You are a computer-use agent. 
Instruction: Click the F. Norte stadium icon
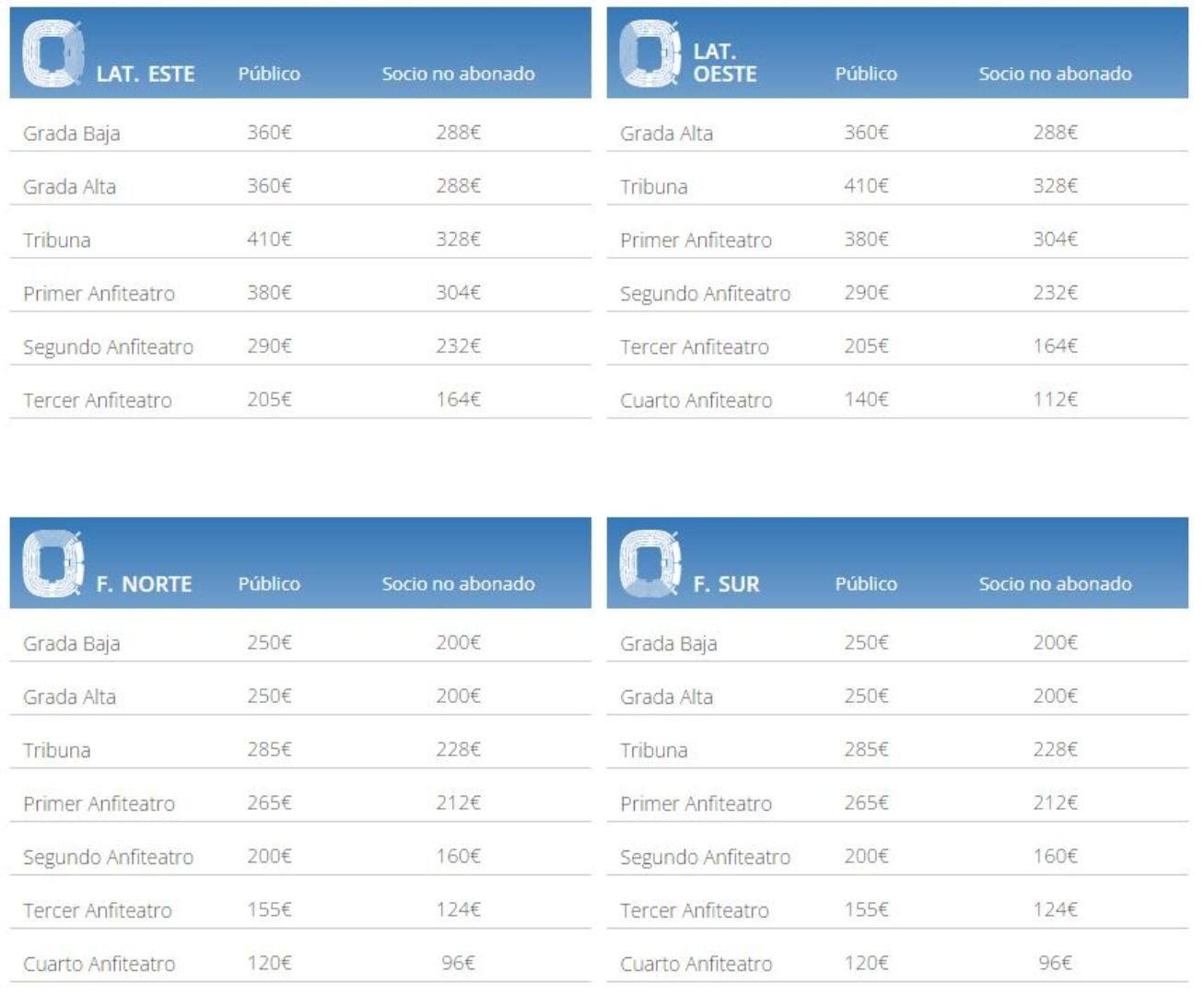53,564
